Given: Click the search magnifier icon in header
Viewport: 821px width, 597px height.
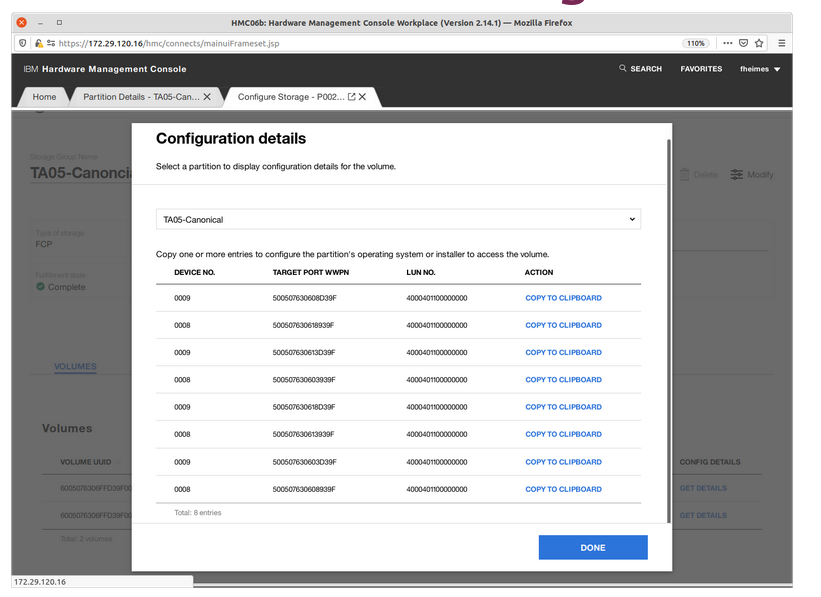Looking at the screenshot, I should (x=623, y=69).
